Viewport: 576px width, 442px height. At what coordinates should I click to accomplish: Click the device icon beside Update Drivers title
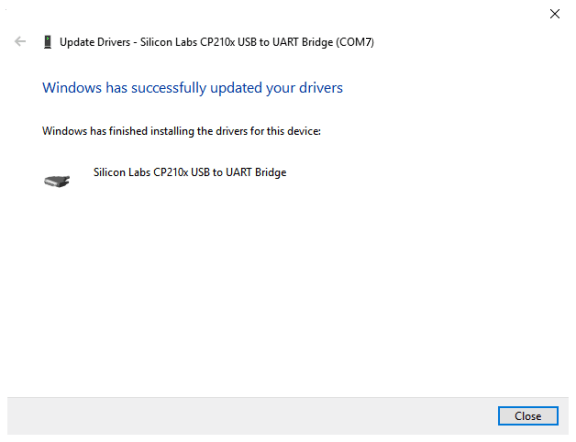click(x=47, y=42)
